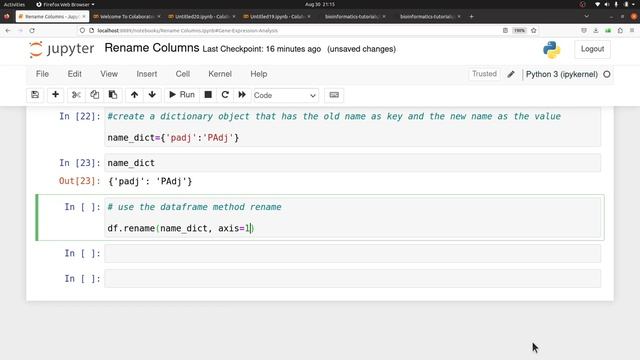Open the Insert menu
The height and width of the screenshot is (360, 640).
click(x=147, y=74)
